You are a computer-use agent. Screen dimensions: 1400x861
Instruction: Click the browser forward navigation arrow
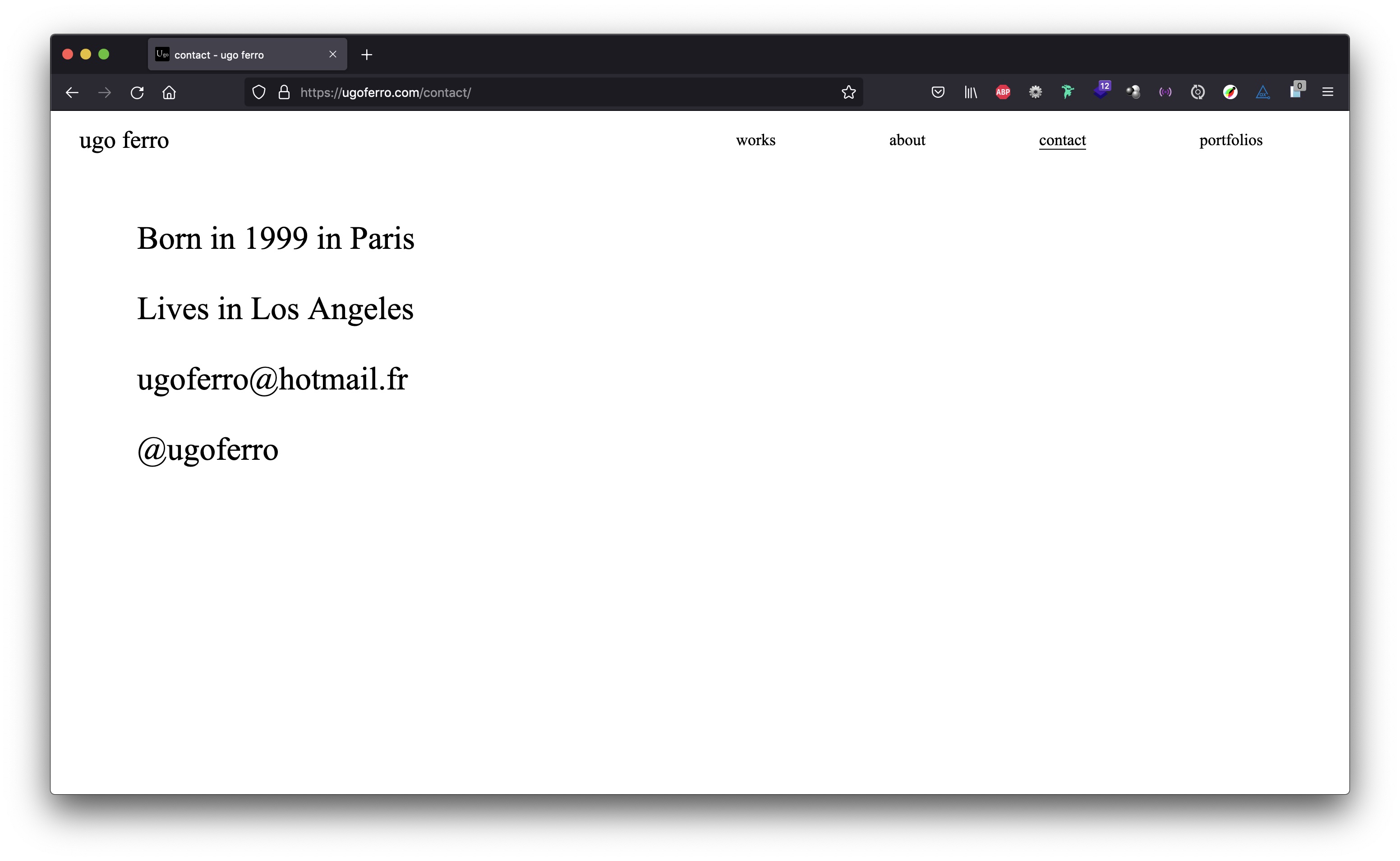click(x=104, y=92)
